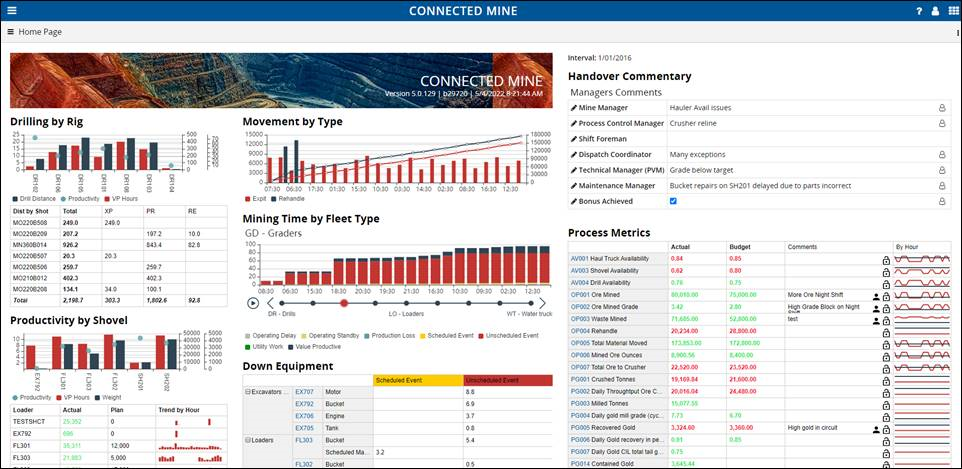Click the red marker on fleet type timeline
The width and height of the screenshot is (962, 469).
[344, 302]
